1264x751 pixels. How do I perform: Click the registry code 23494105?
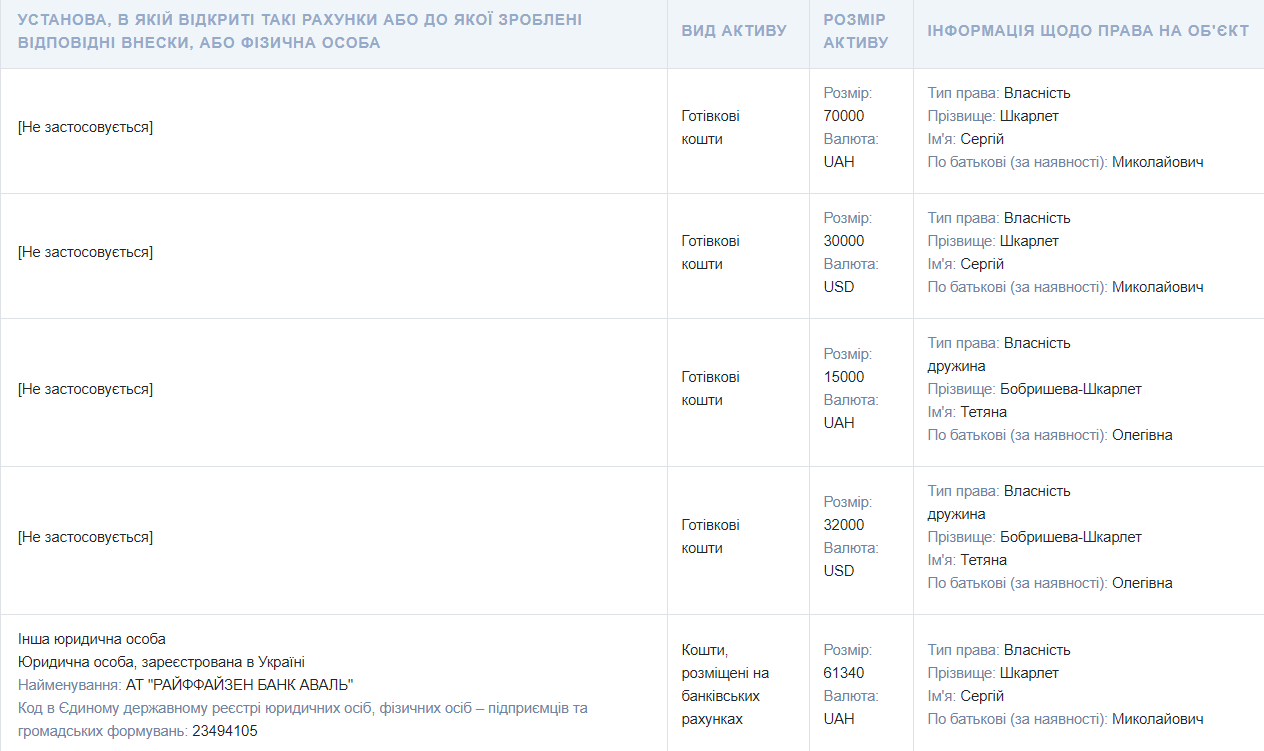pyautogui.click(x=225, y=731)
